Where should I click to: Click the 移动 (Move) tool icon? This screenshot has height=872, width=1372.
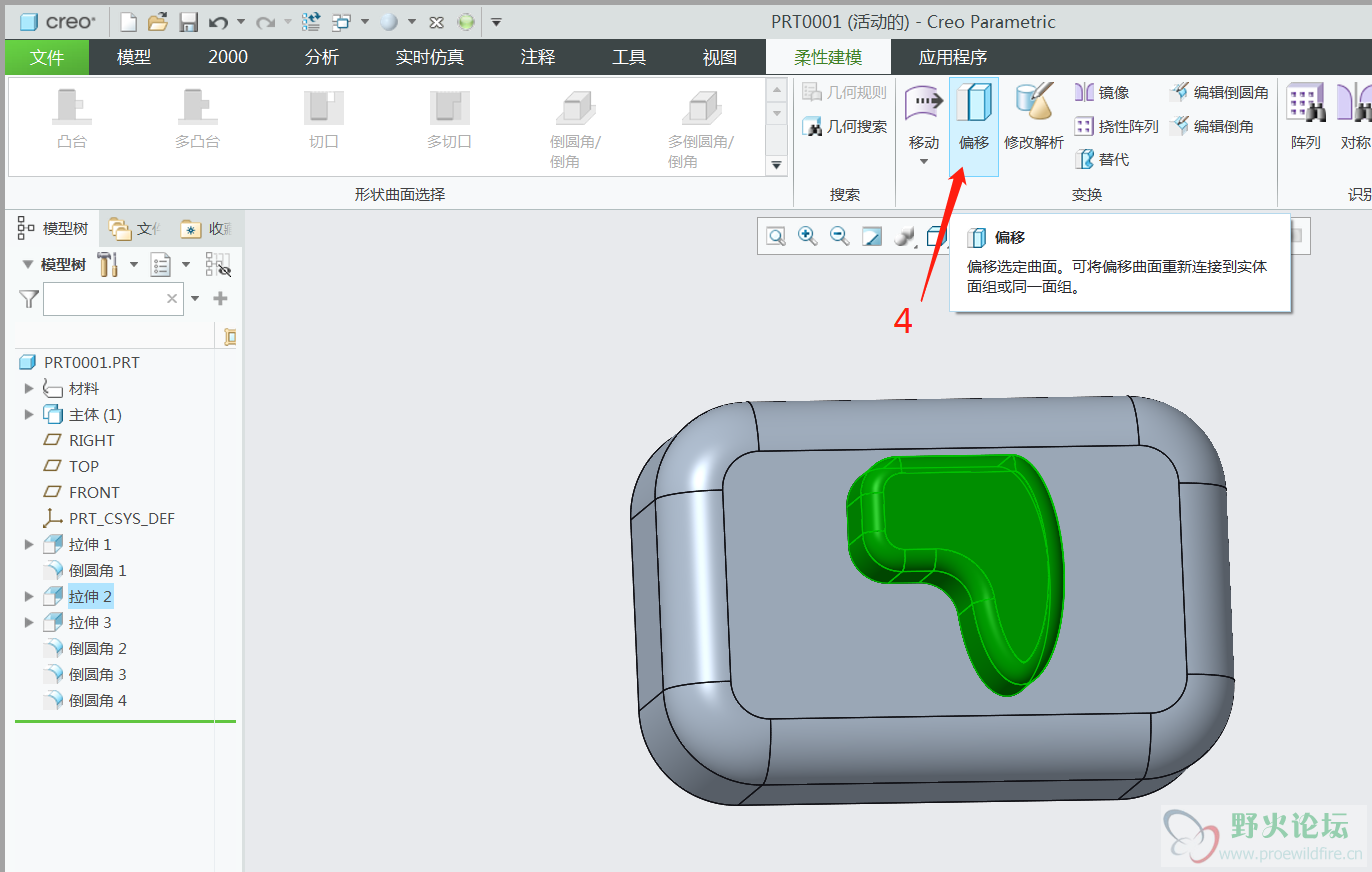924,103
